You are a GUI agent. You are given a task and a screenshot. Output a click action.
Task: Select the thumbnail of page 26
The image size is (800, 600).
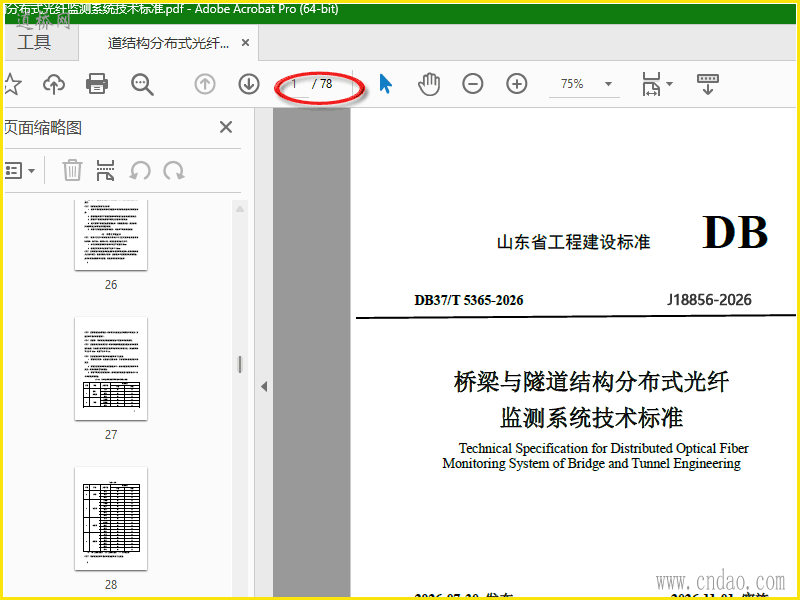pyautogui.click(x=111, y=235)
